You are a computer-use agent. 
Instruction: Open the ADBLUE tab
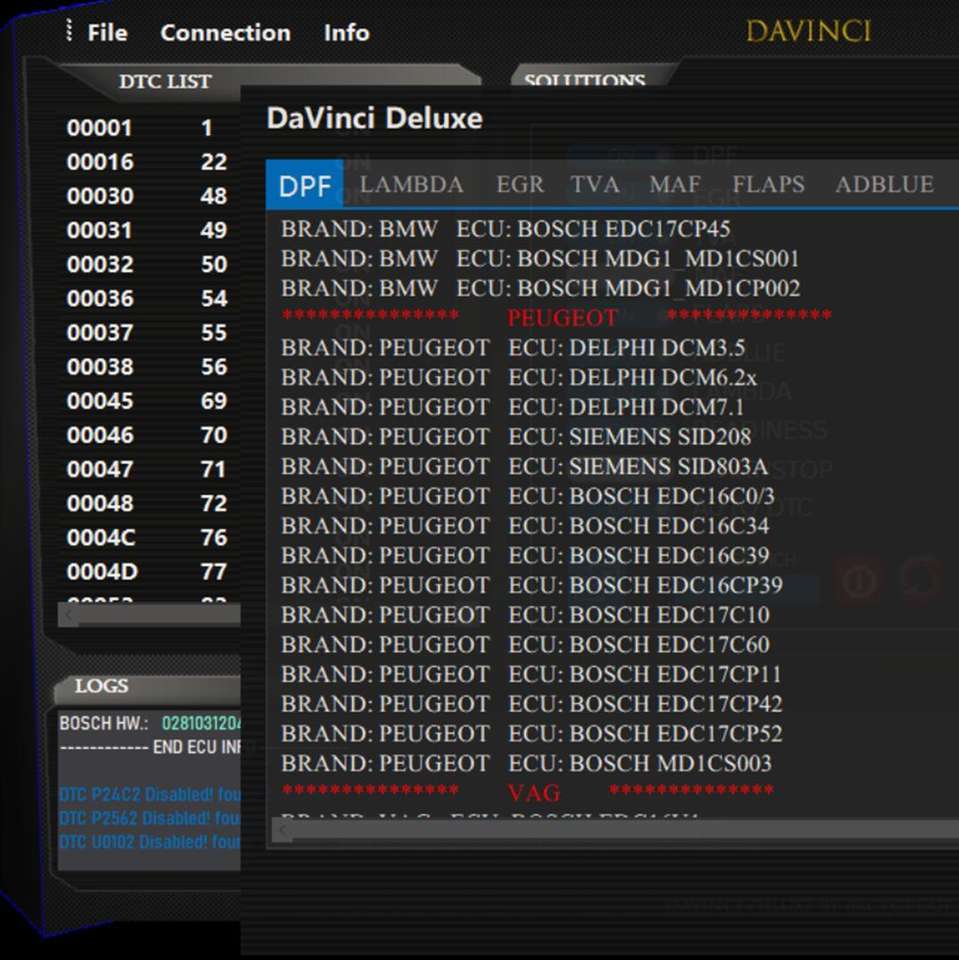tap(885, 184)
